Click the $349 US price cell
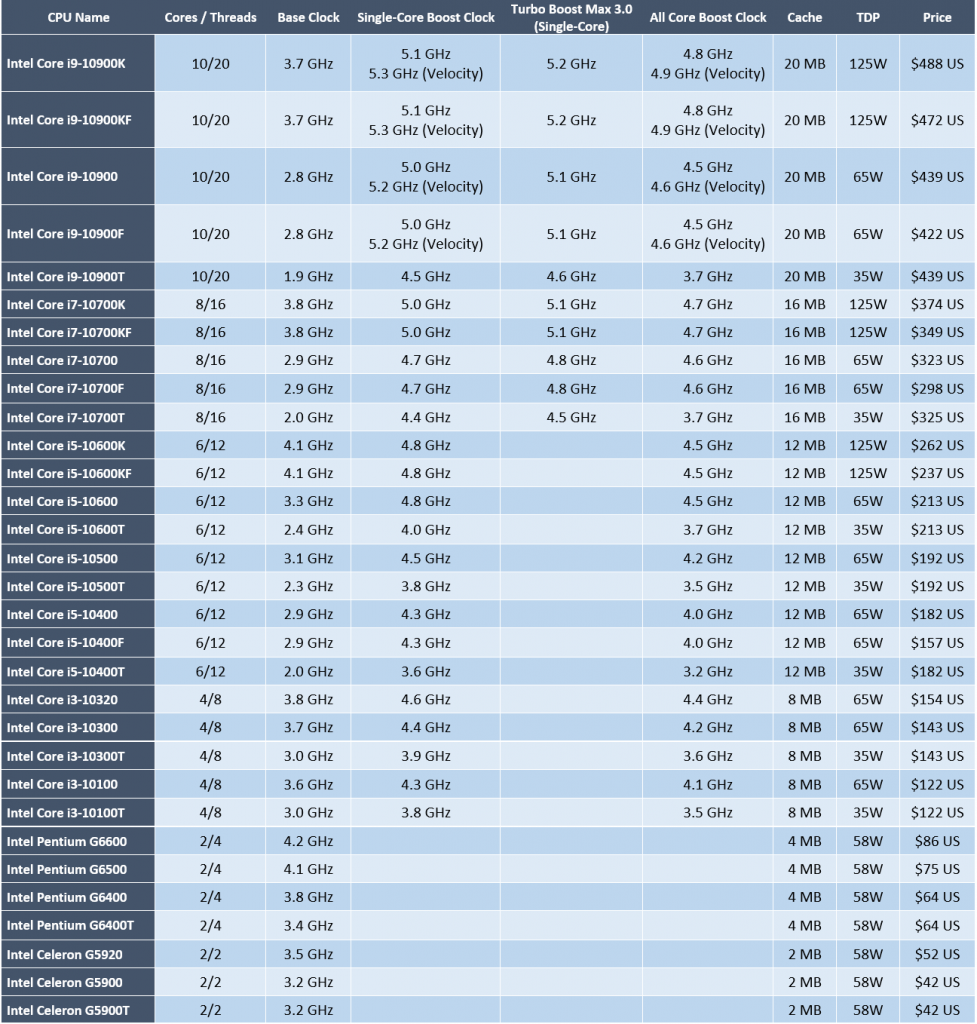Screen dimensions: 977x1024 (937, 332)
